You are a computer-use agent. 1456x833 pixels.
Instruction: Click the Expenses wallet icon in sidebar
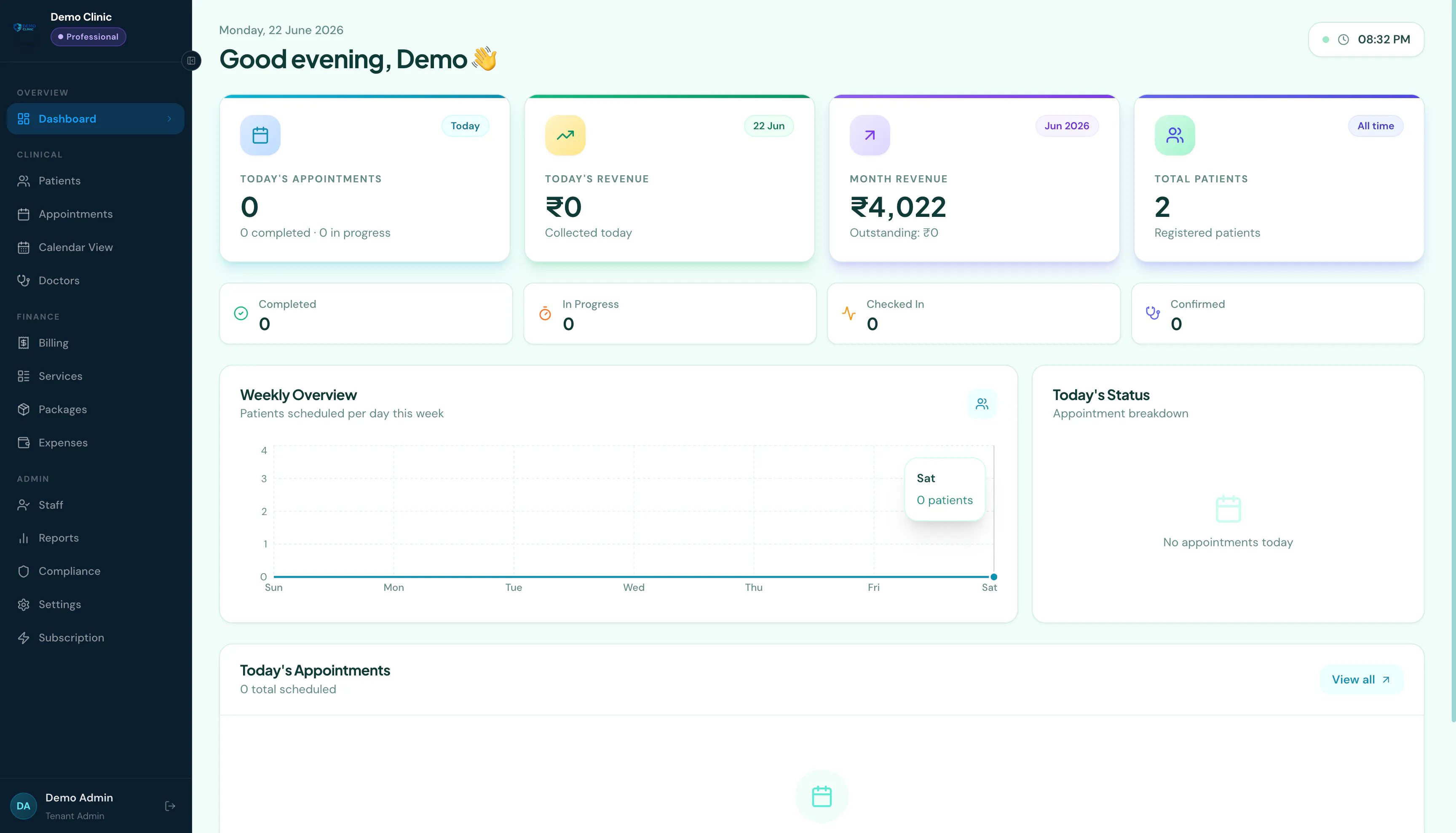(24, 442)
